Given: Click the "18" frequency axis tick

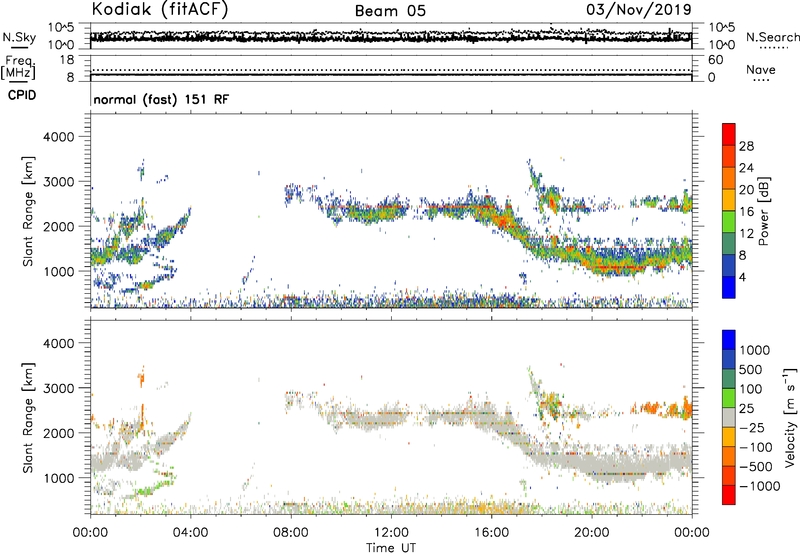Looking at the screenshot, I should pyautogui.click(x=67, y=60).
